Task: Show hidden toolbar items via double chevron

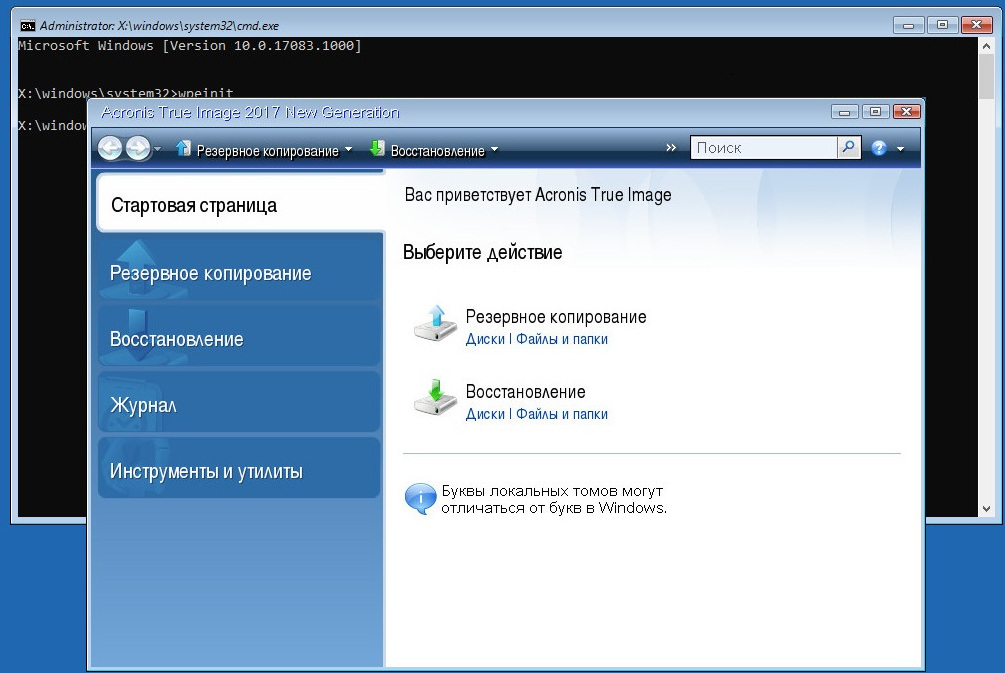Action: click(x=671, y=148)
